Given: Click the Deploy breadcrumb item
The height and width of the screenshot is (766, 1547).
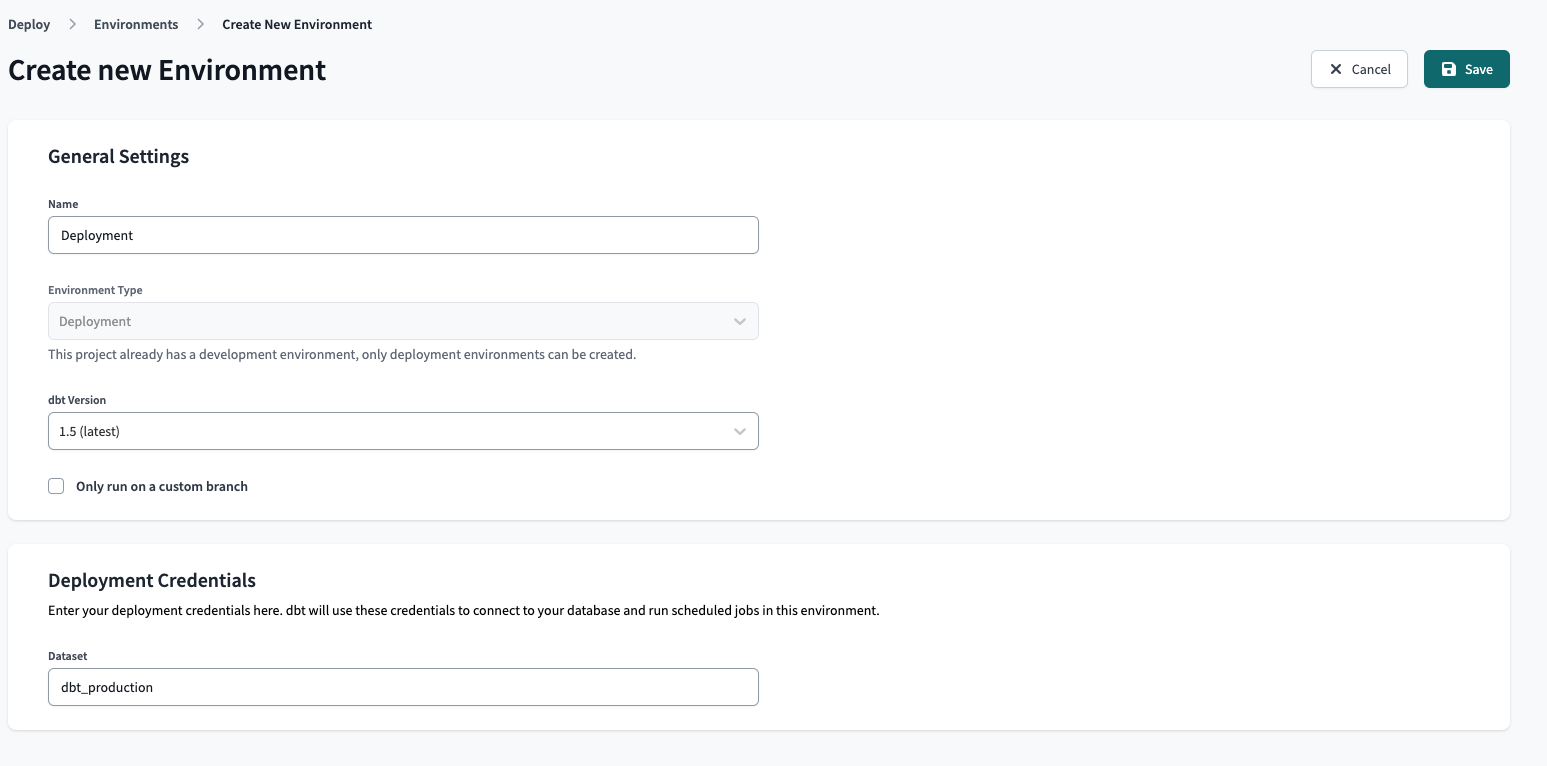Looking at the screenshot, I should (29, 24).
